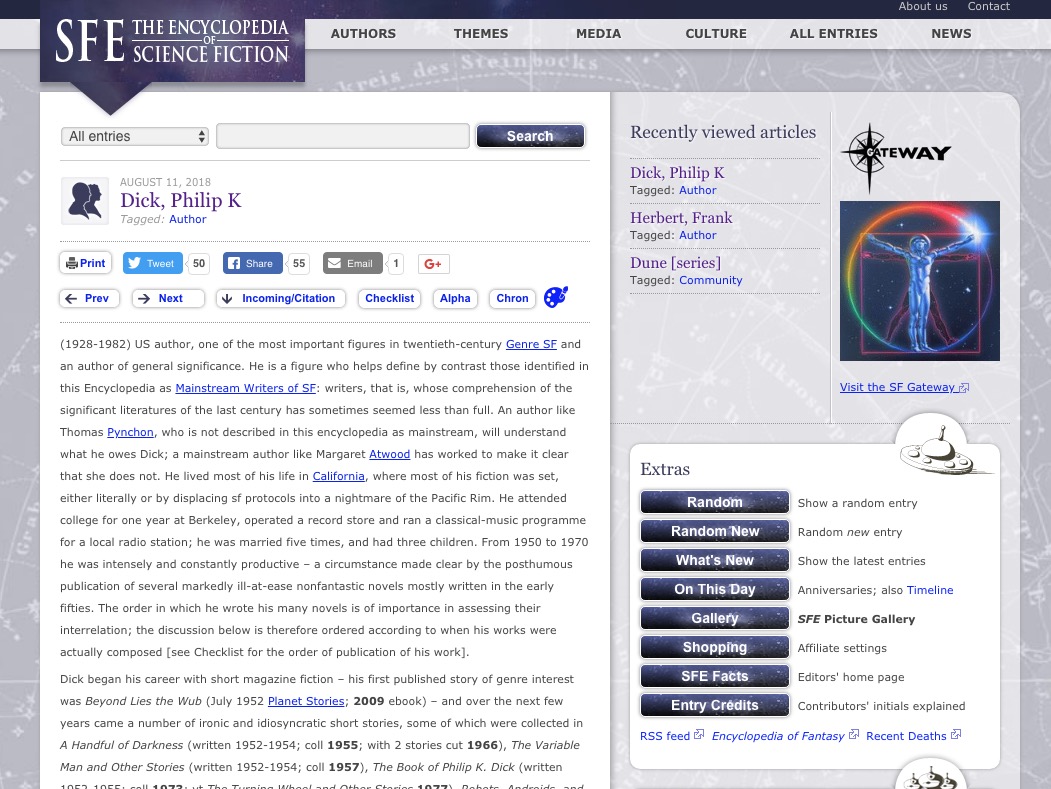Email this entry to someone
This screenshot has width=1051, height=789.
coord(353,263)
